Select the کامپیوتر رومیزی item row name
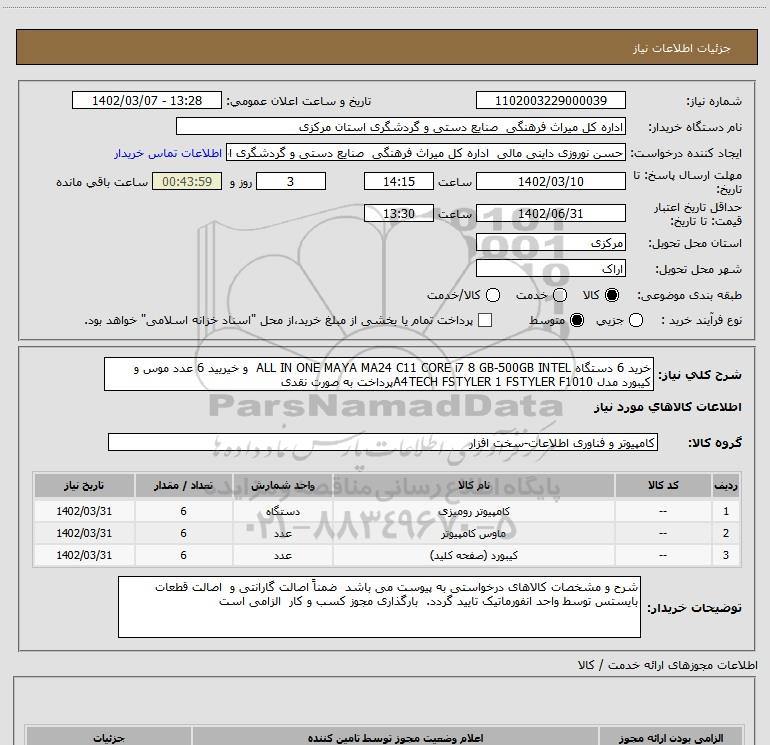The image size is (770, 745). click(x=473, y=511)
